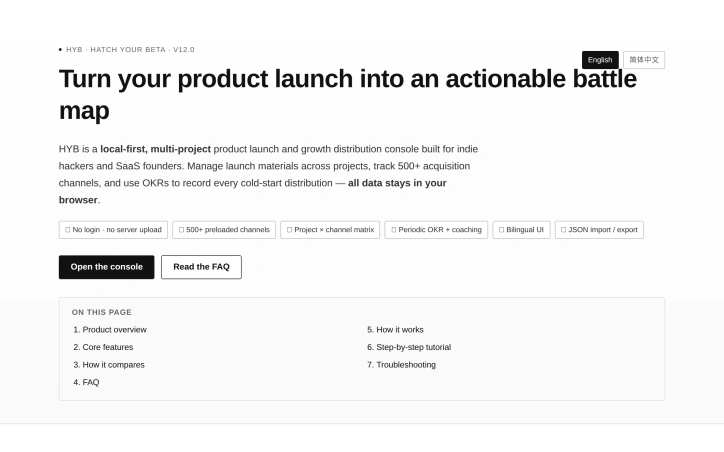
Task: Click the No login · no server upload tag
Action: click(113, 230)
